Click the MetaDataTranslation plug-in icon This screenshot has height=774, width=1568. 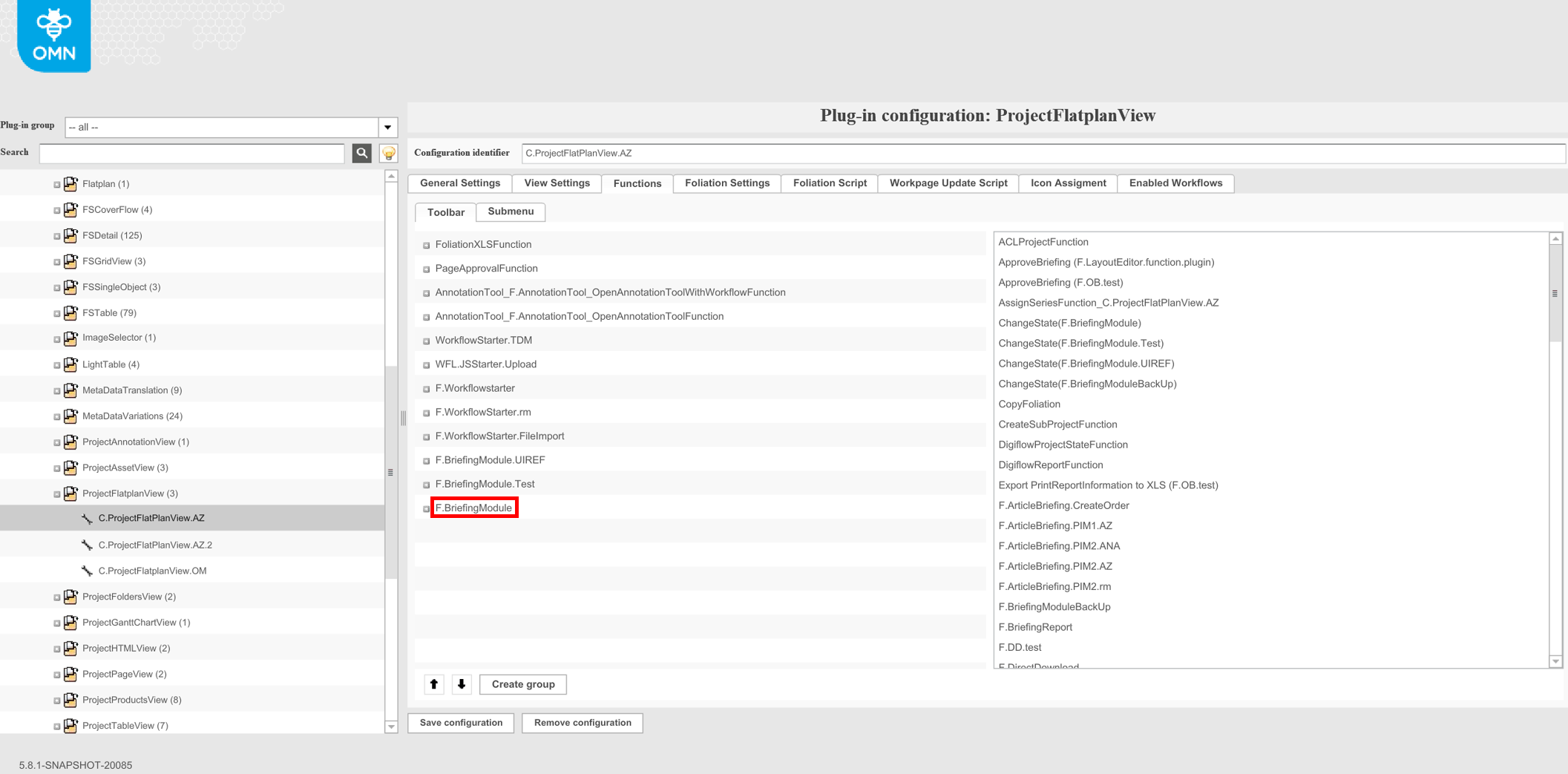point(70,390)
